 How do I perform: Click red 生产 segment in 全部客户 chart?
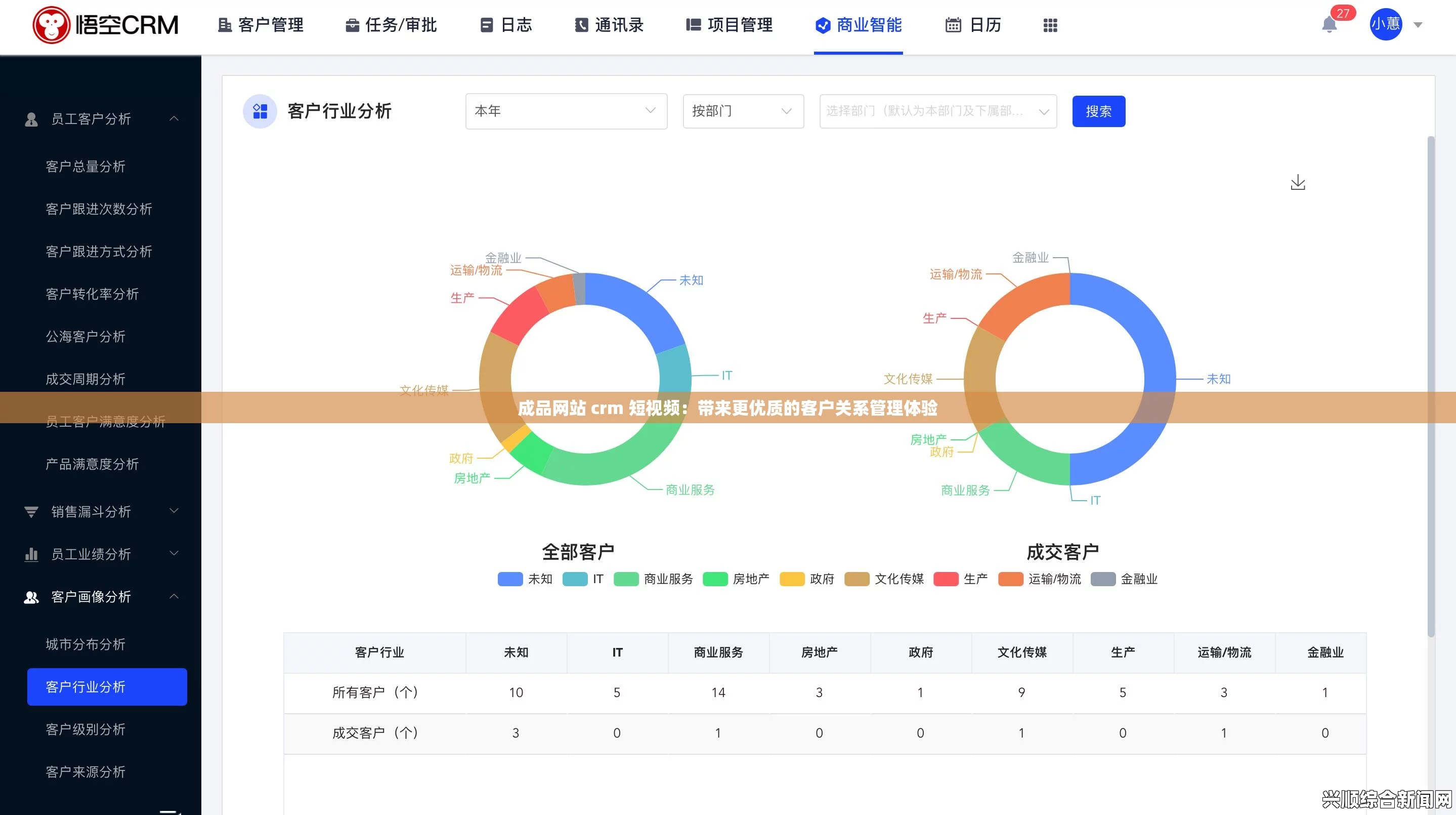519,314
